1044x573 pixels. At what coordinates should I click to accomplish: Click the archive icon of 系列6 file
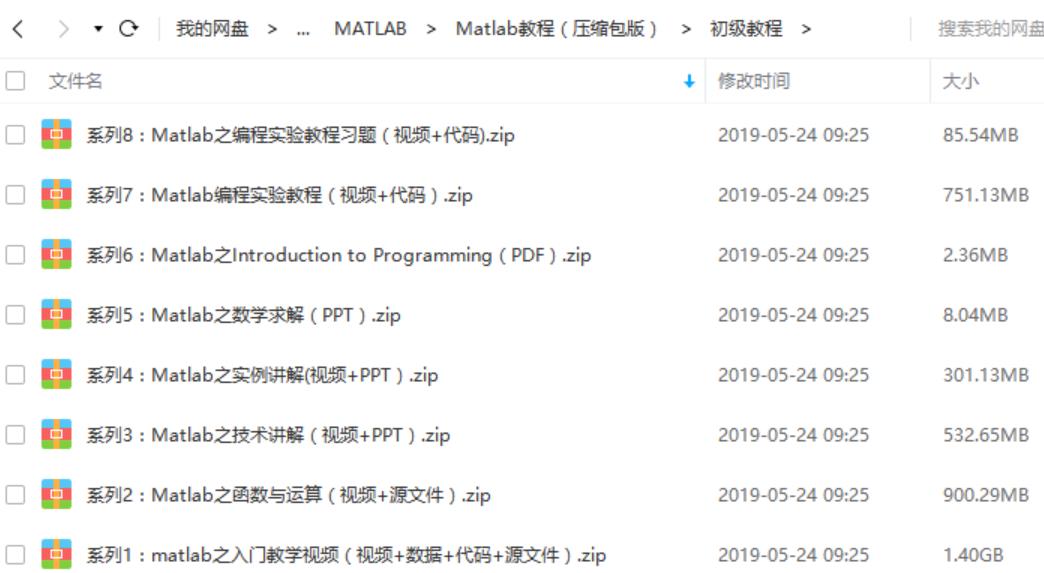[57, 254]
